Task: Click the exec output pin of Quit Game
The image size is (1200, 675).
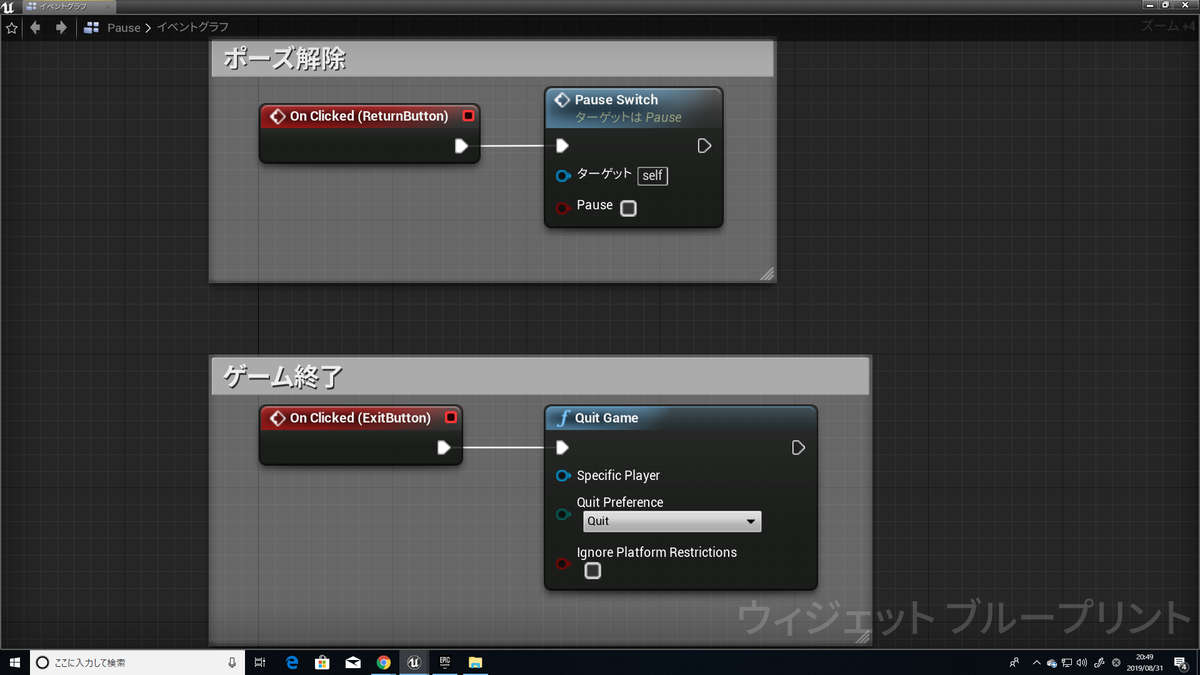Action: pos(797,448)
